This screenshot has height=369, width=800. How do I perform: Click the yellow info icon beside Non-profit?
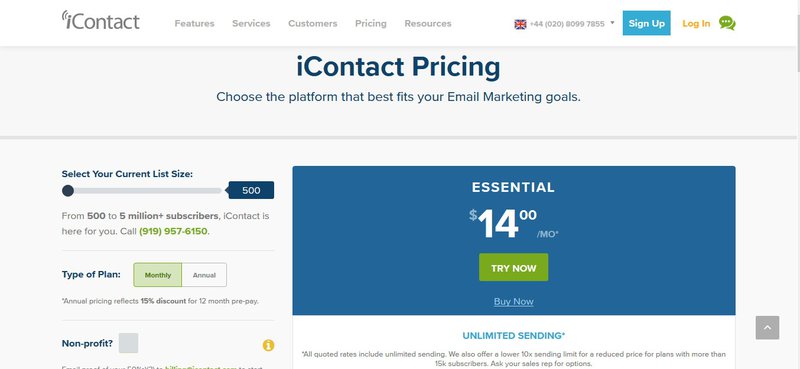pos(268,346)
